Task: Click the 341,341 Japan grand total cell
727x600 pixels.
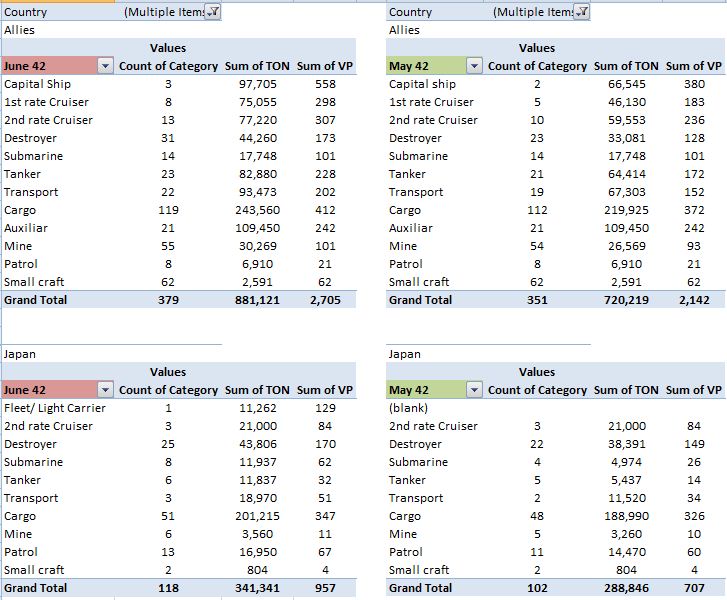Action: (x=258, y=588)
